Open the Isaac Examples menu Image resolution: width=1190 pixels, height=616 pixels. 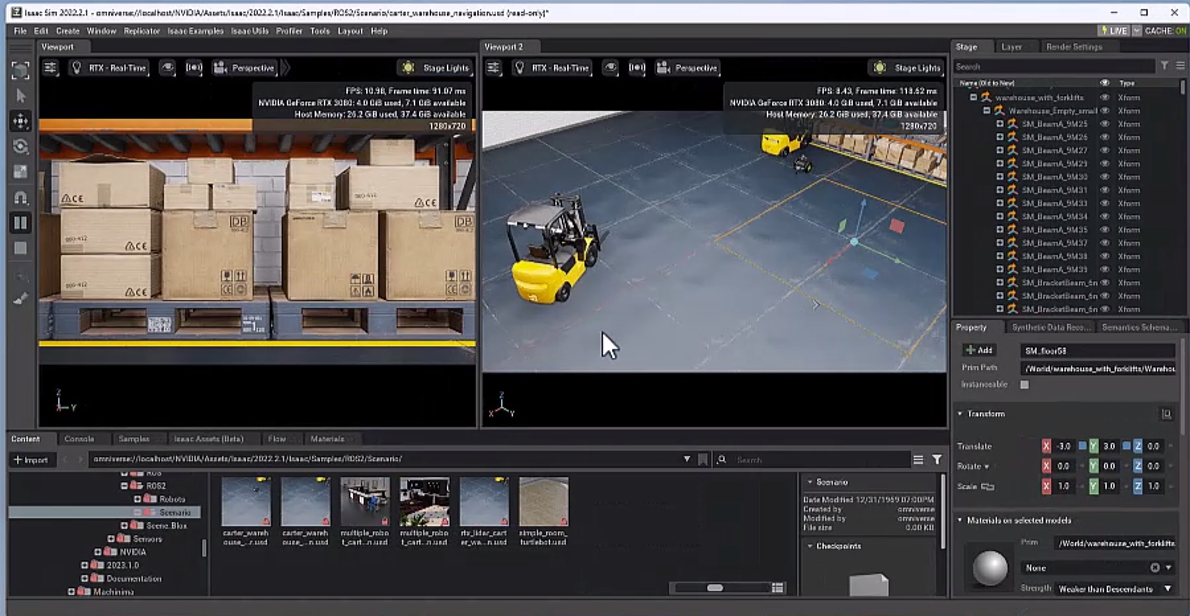(195, 31)
